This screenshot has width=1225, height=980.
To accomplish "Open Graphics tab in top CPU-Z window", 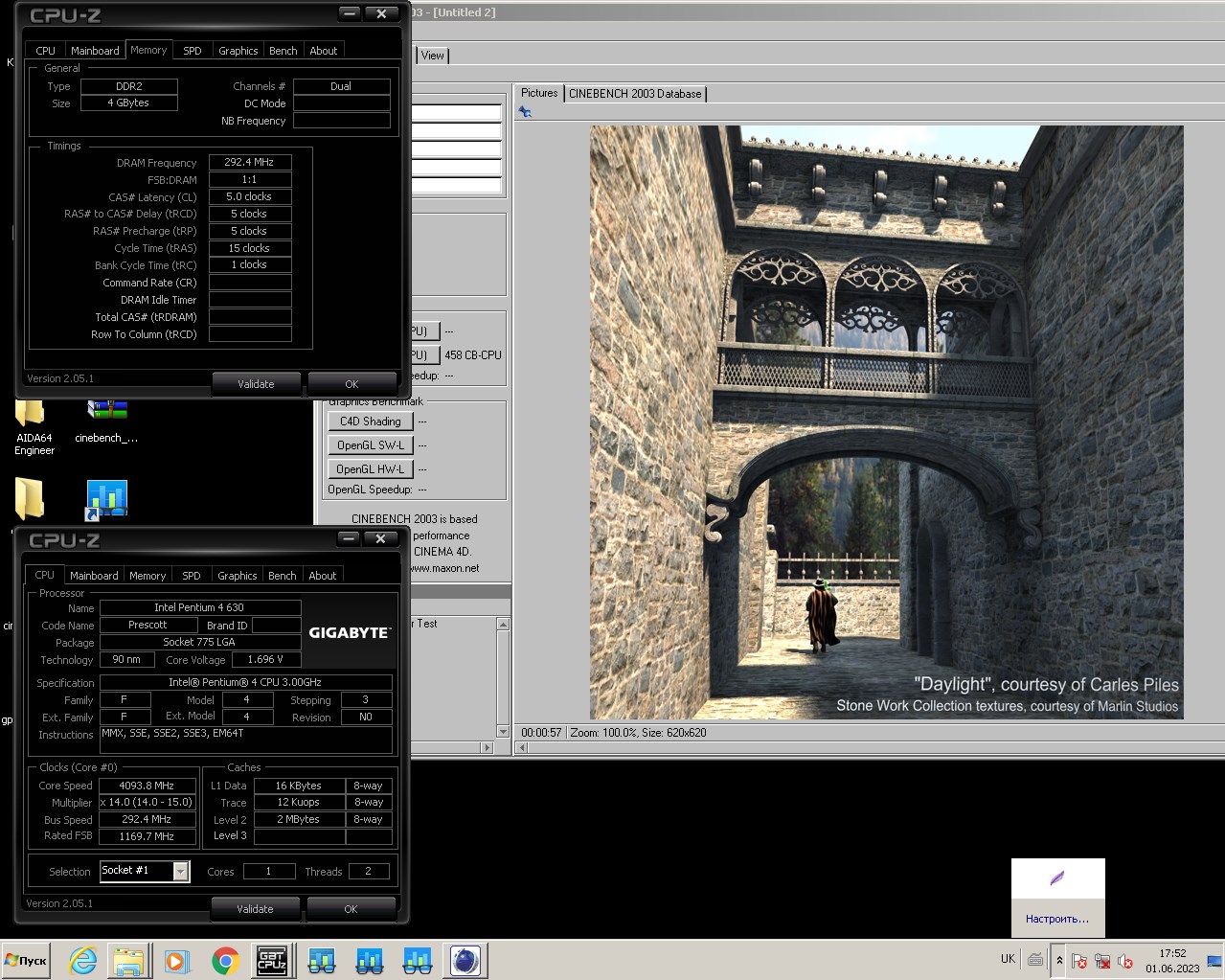I will click(x=238, y=51).
